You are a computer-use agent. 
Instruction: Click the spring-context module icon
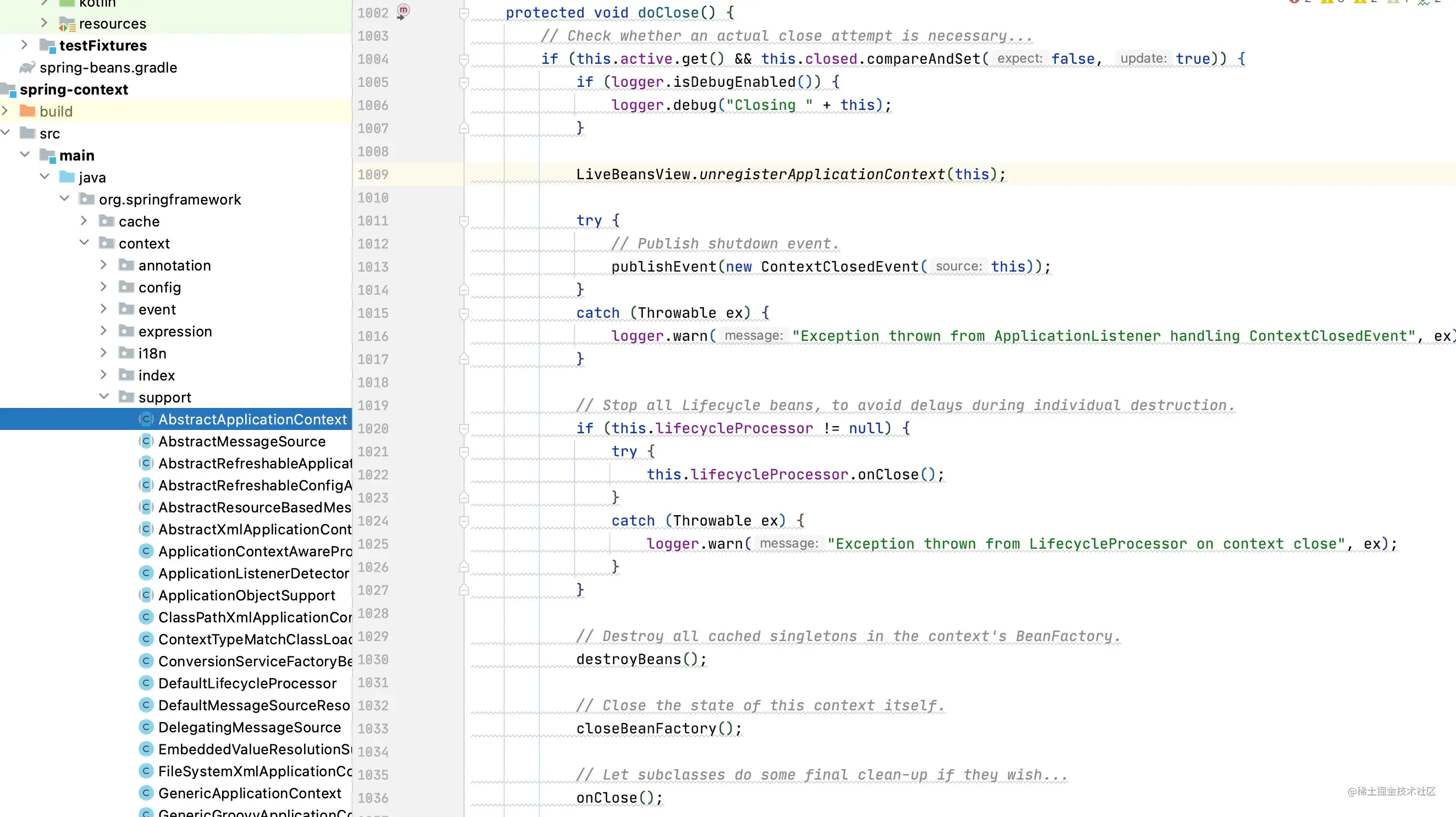pos(8,90)
